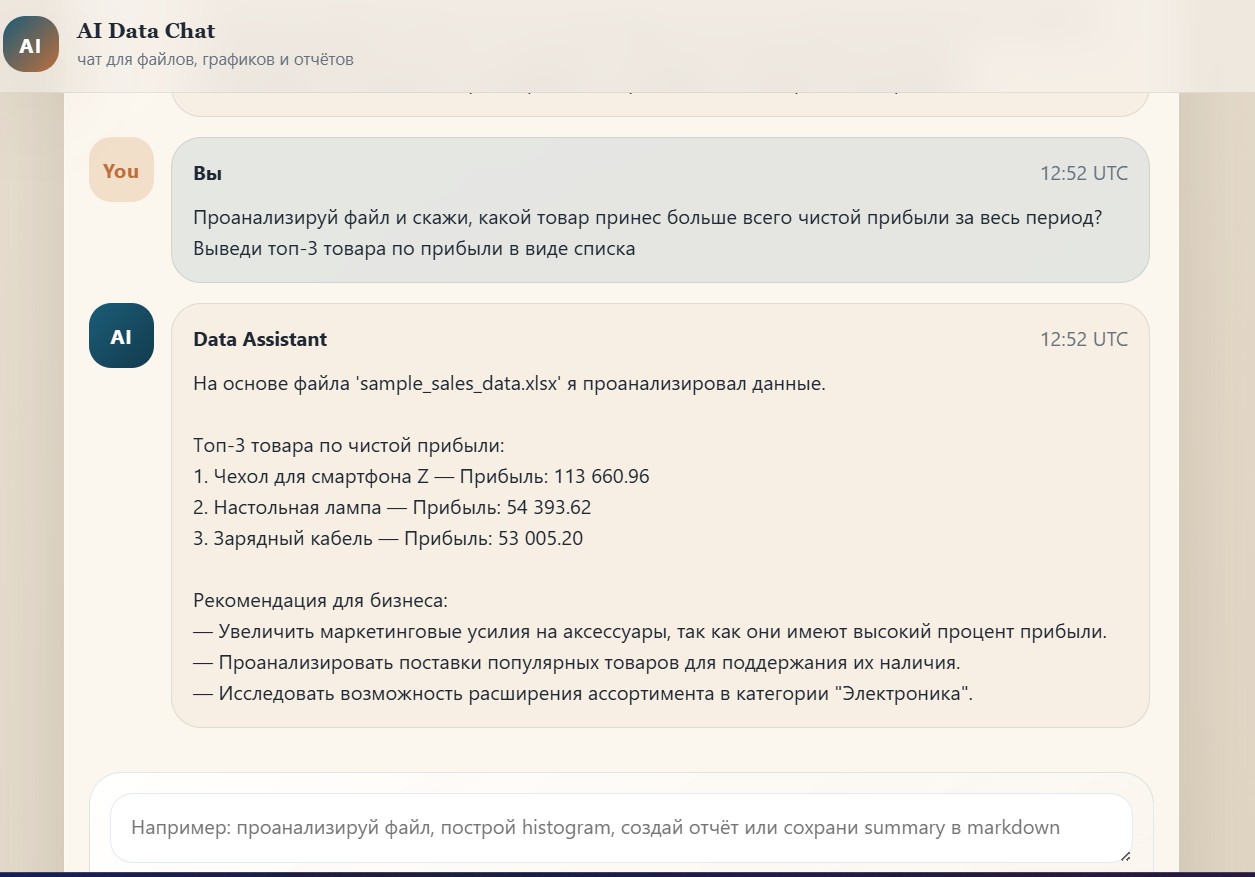Click the recommendation about marketing for аксессуары
The height and width of the screenshot is (877, 1255).
[x=650, y=632]
